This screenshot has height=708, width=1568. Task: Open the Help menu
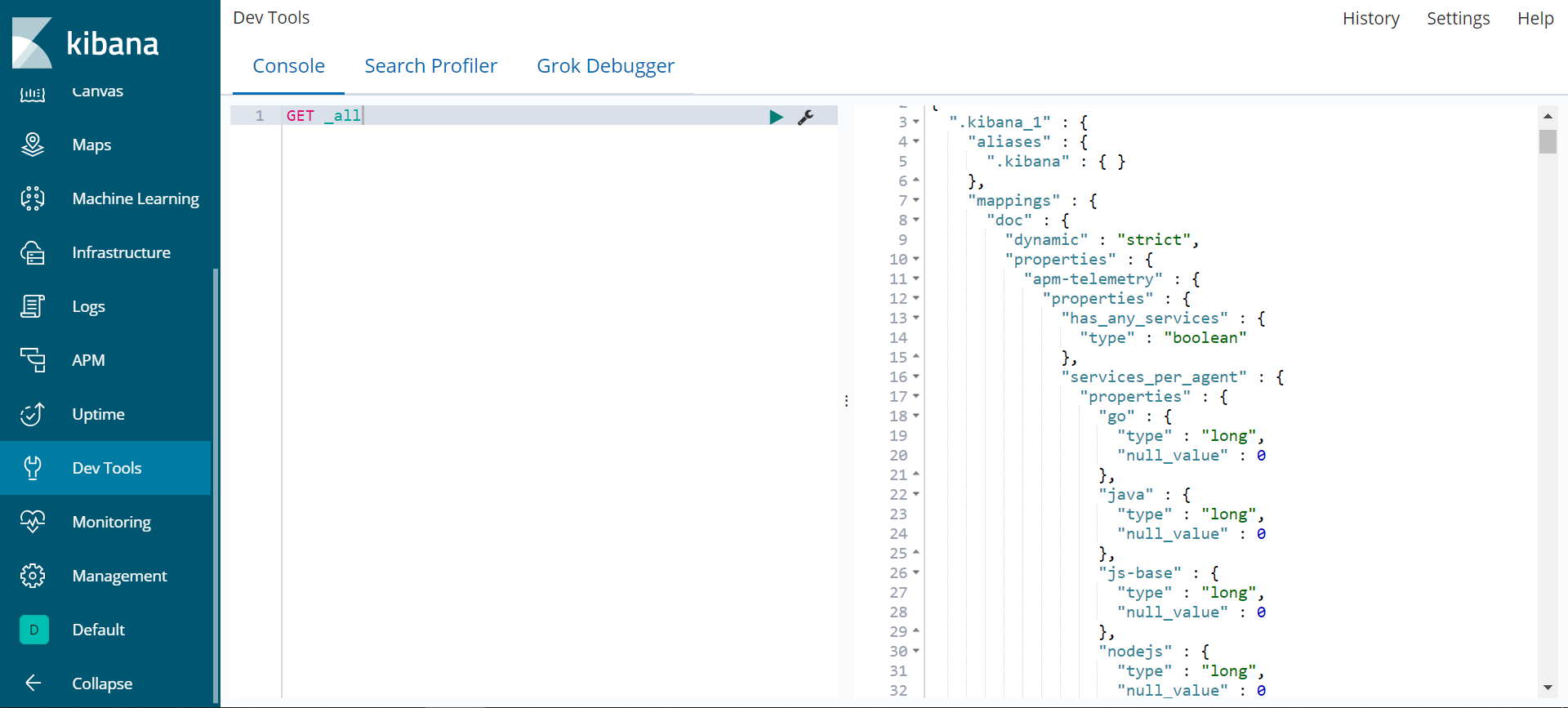[1535, 18]
